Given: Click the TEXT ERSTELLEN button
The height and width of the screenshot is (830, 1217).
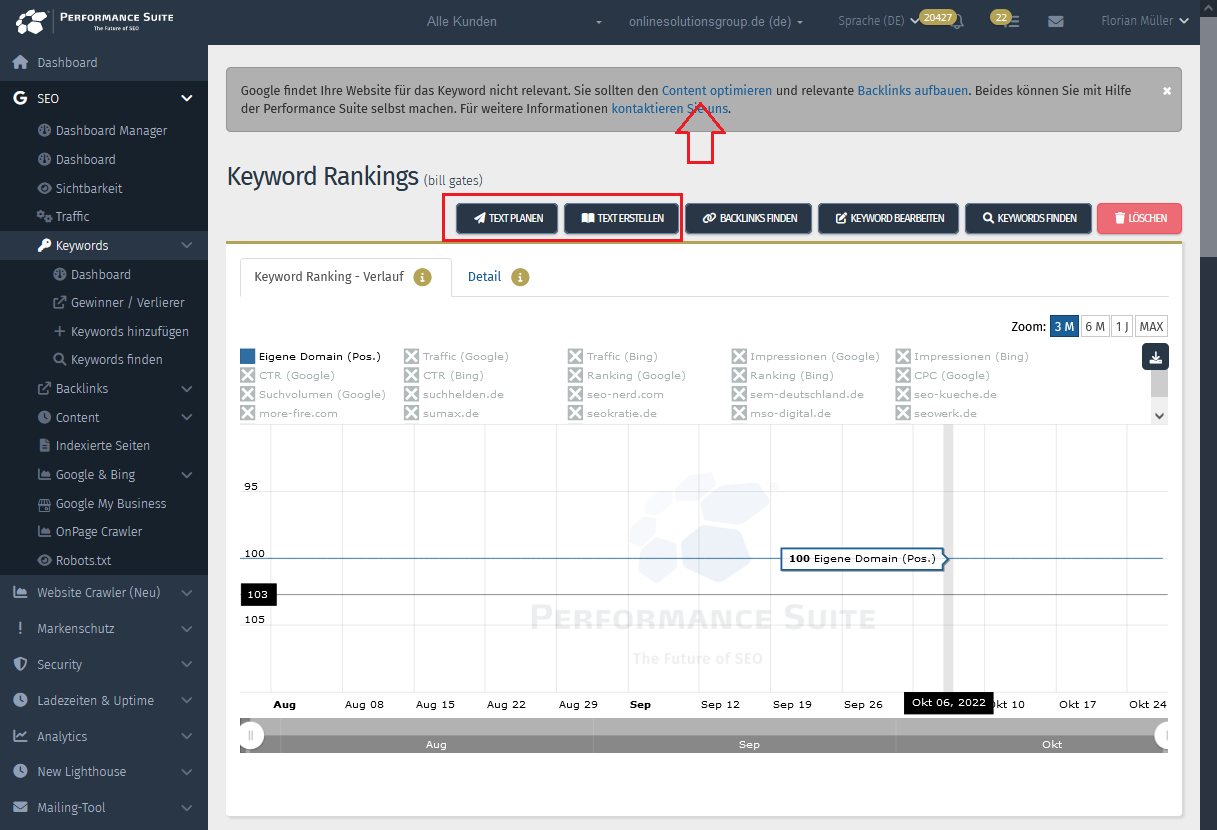Looking at the screenshot, I should click(x=621, y=218).
